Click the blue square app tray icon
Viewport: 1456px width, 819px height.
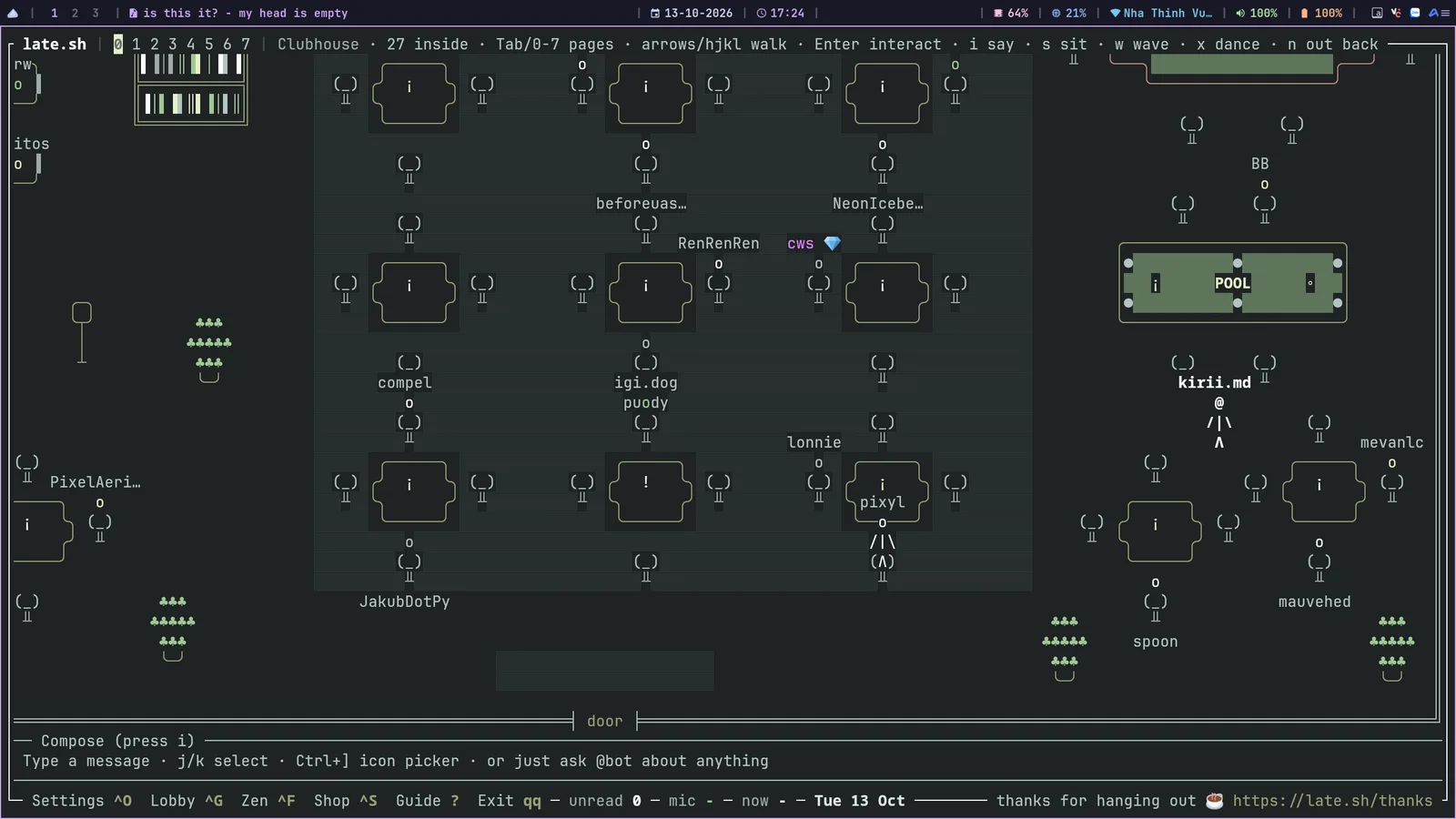[x=1415, y=13]
